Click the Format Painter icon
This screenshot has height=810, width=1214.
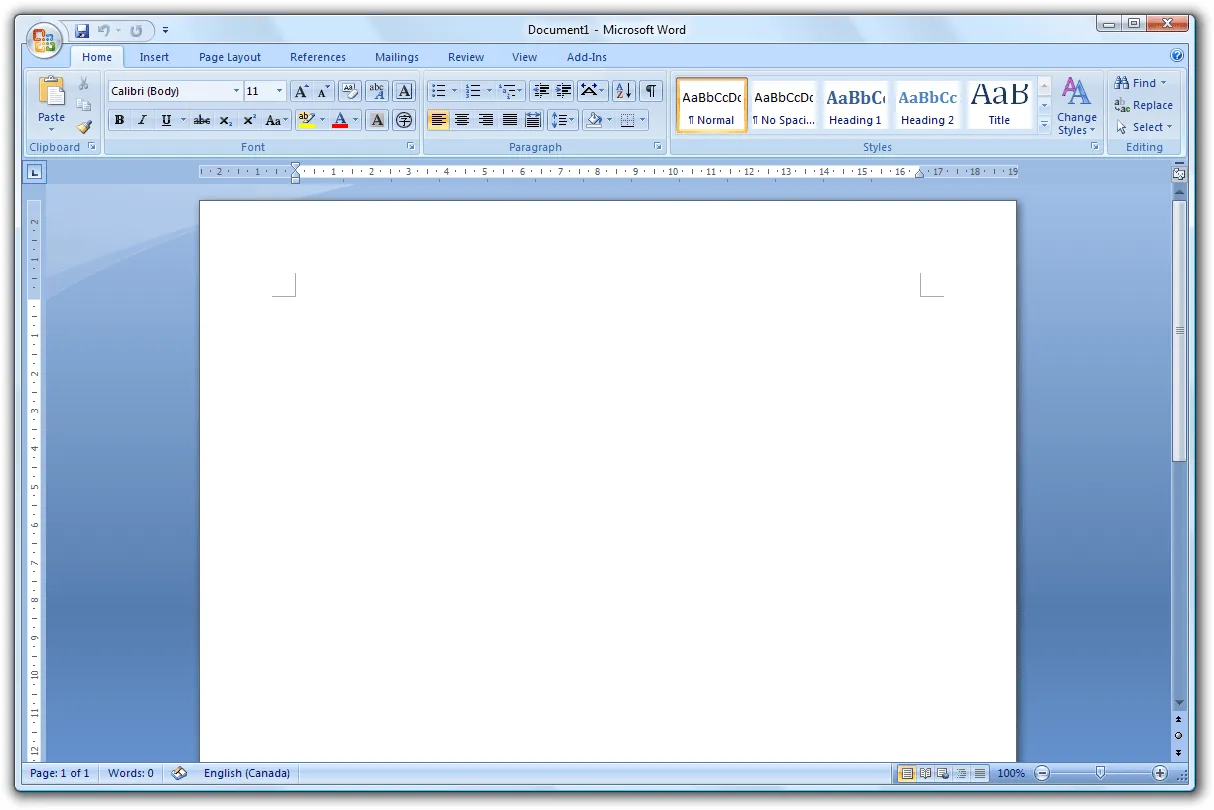(x=84, y=126)
